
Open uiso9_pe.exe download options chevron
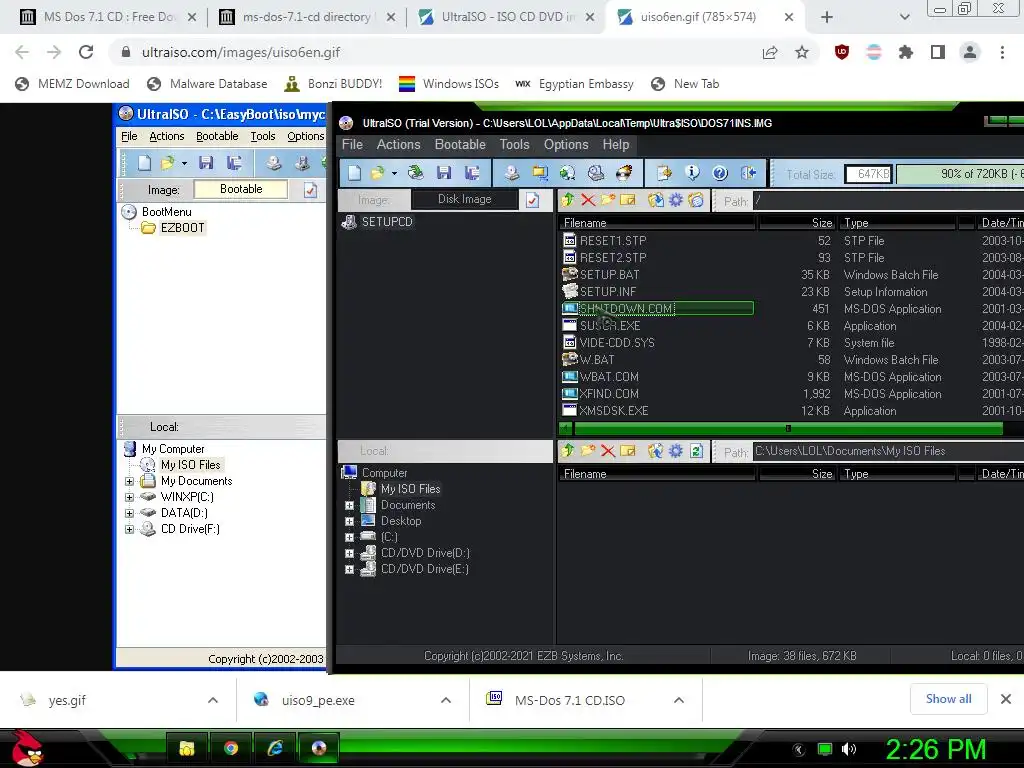point(446,700)
